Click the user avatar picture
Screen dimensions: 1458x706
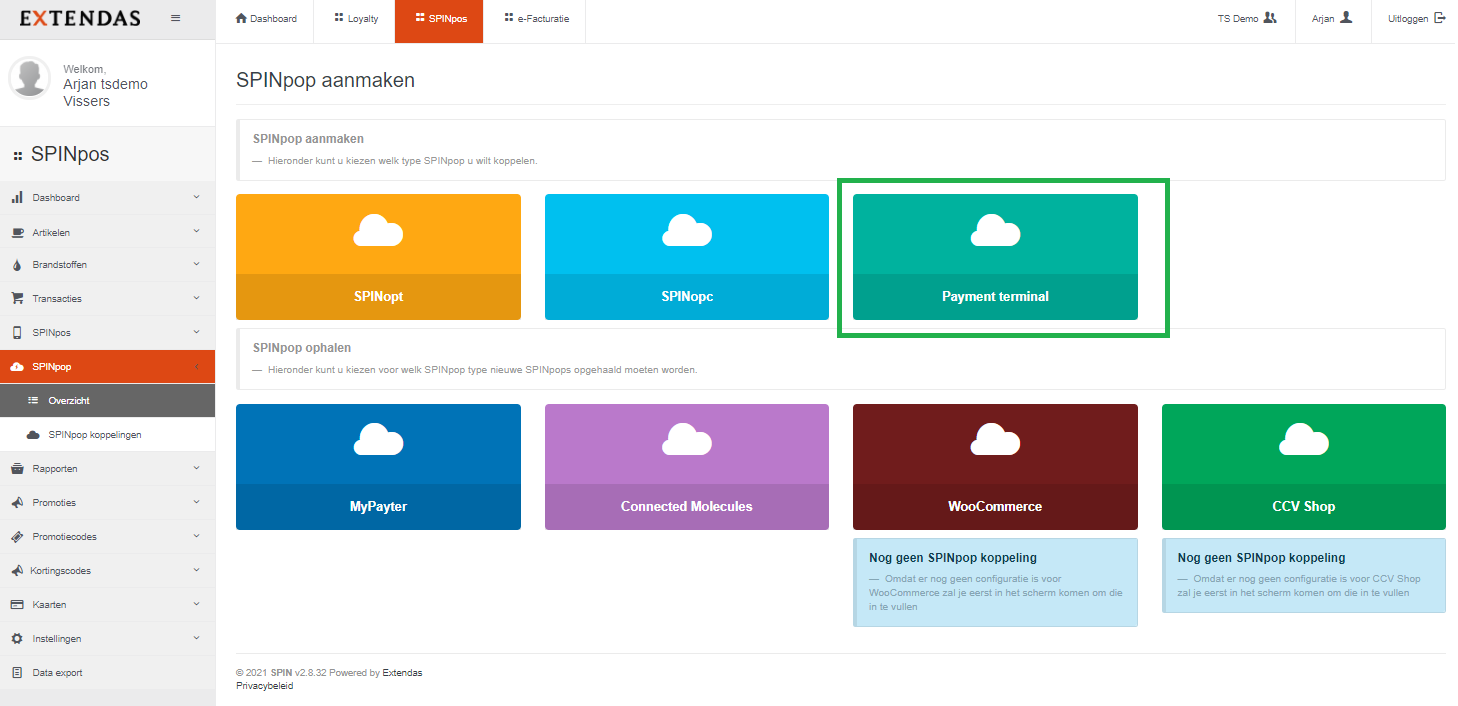(30, 78)
